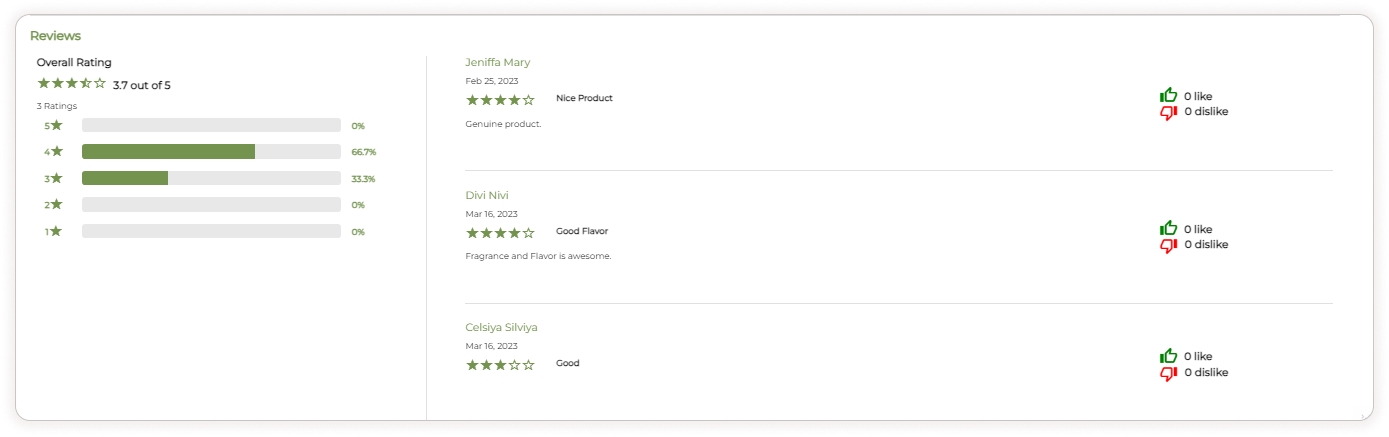Open Jeniffa Mary reviewer name
This screenshot has height=437, width=1389.
498,62
